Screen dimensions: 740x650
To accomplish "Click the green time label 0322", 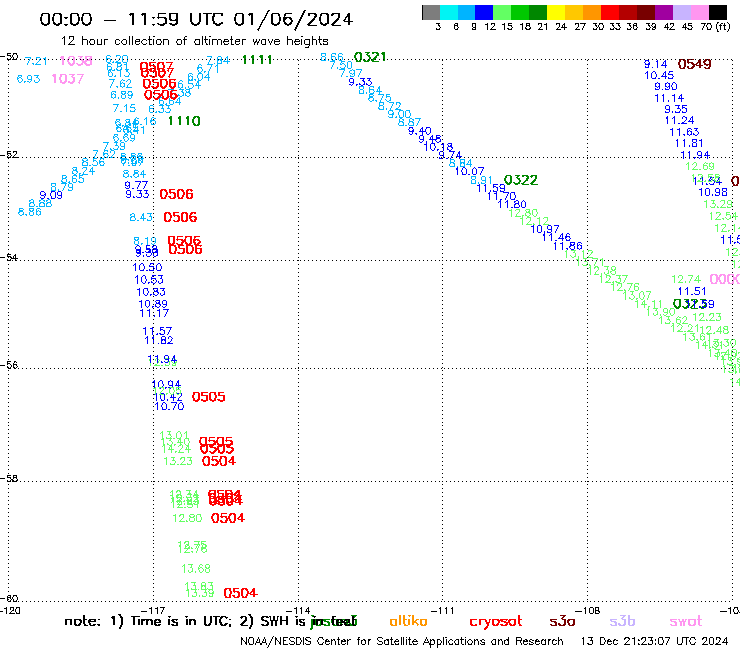I will 521,180.
